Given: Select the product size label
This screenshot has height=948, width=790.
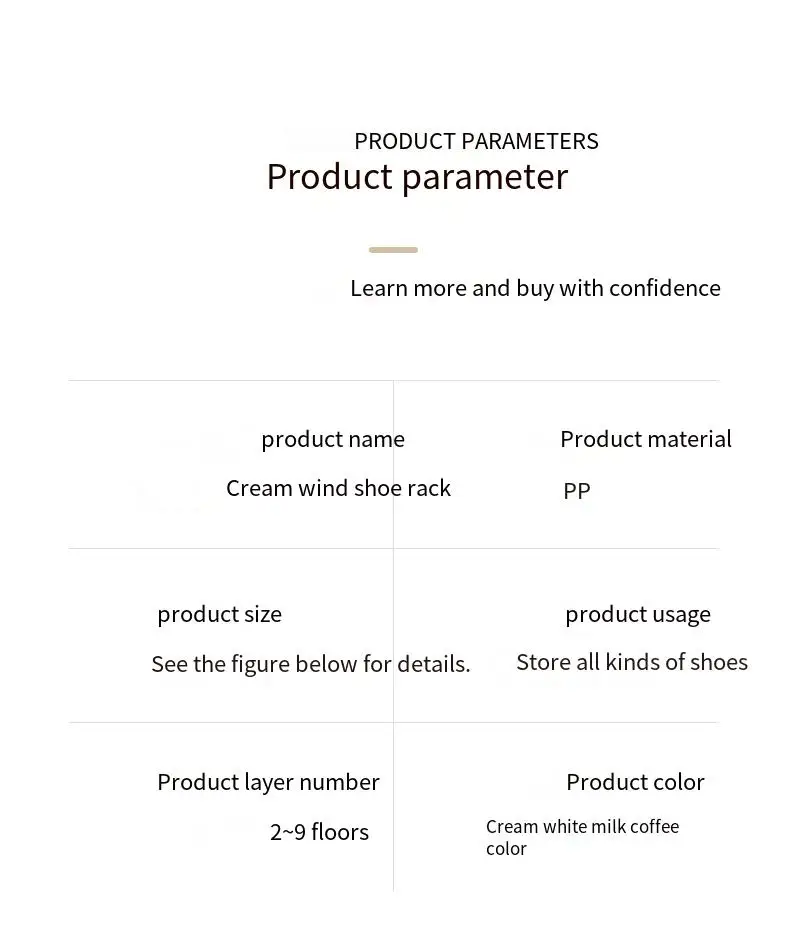Looking at the screenshot, I should [x=219, y=614].
